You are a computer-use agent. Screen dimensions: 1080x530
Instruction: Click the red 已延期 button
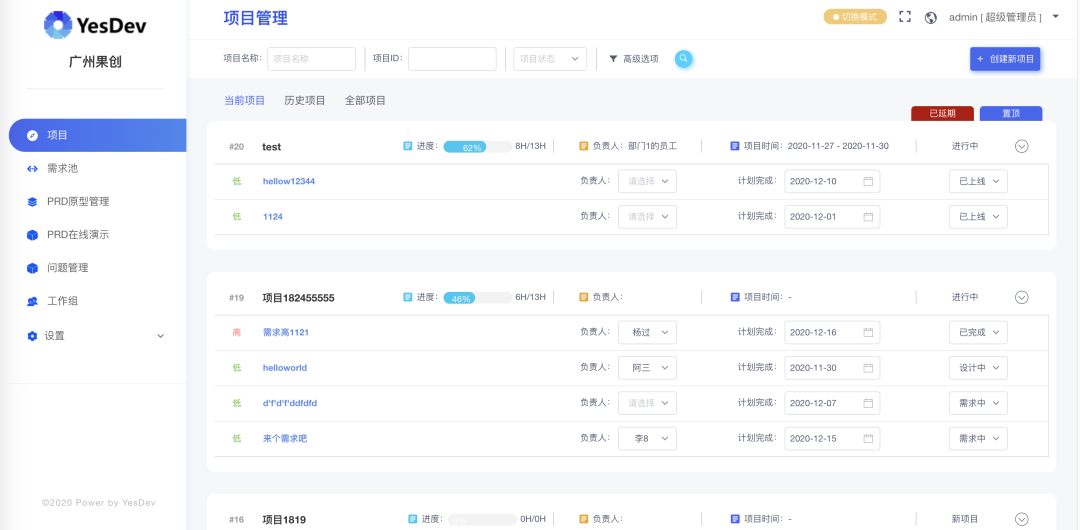click(x=942, y=114)
